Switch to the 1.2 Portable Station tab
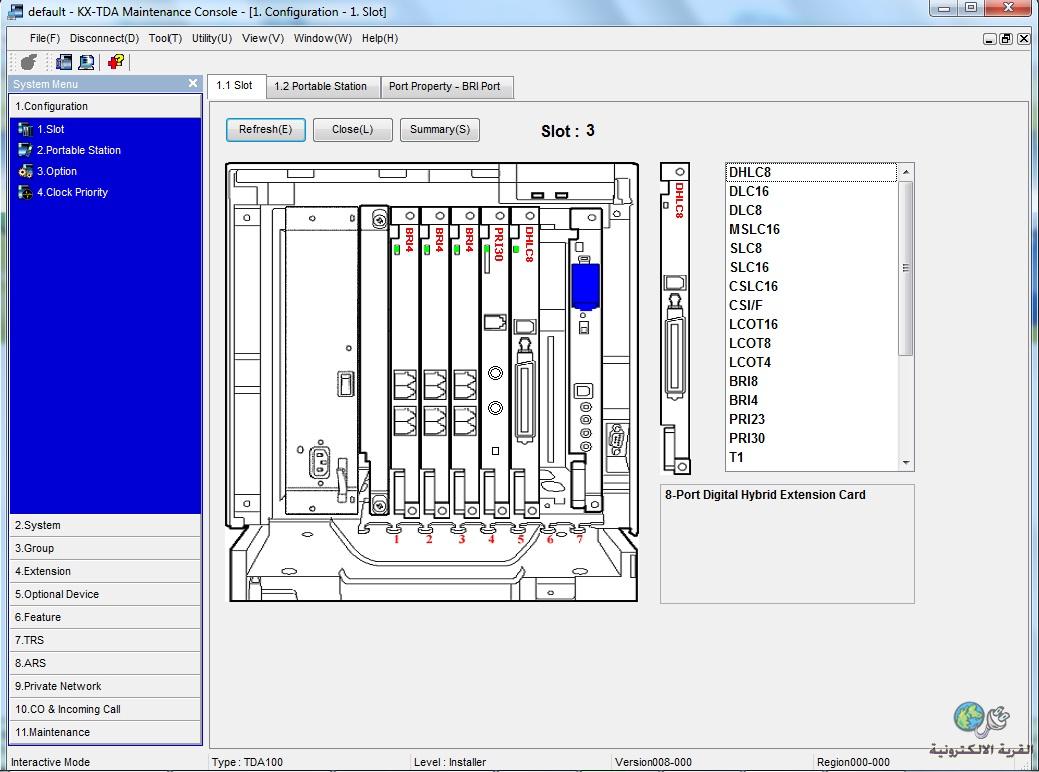 coord(321,86)
